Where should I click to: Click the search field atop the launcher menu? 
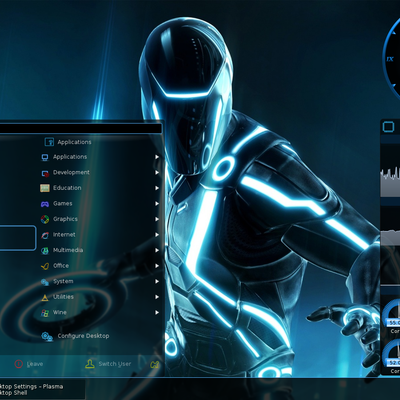point(81,129)
